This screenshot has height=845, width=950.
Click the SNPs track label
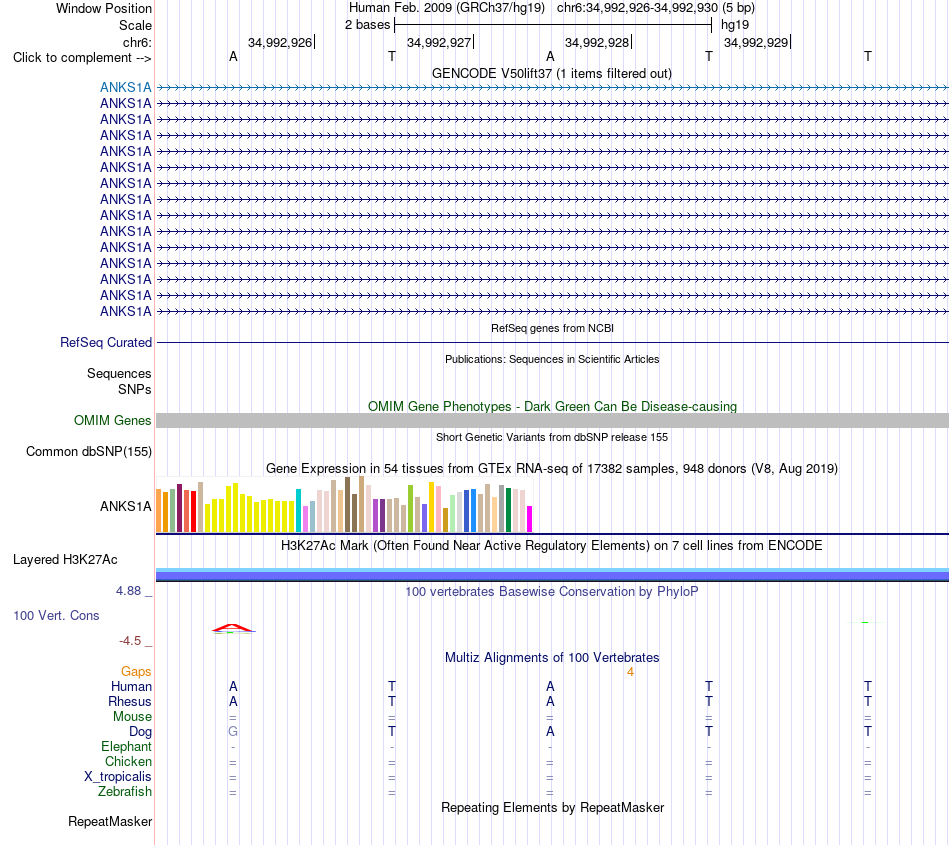tap(135, 389)
